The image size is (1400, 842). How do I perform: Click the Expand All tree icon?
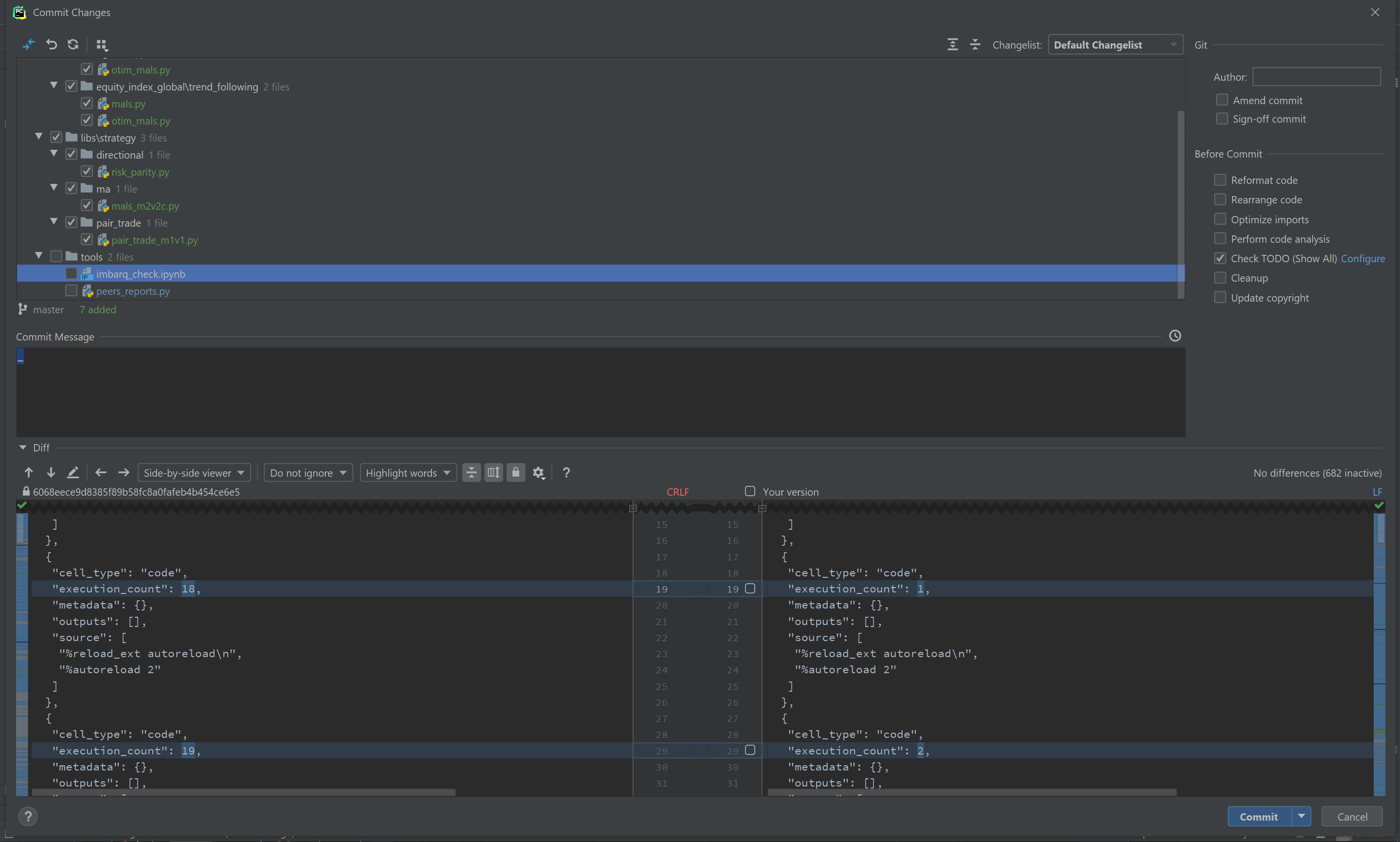pos(953,45)
